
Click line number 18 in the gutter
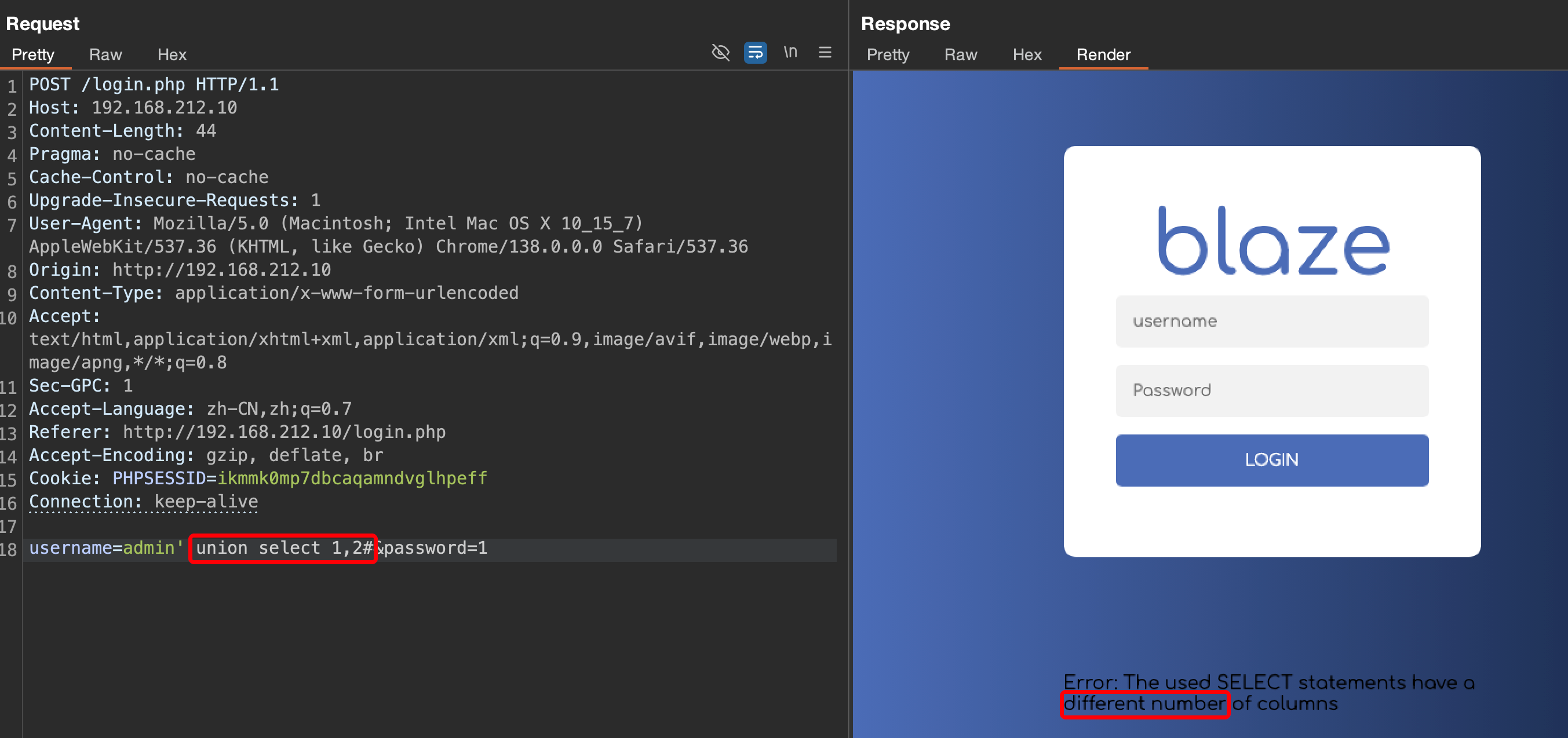pos(9,549)
